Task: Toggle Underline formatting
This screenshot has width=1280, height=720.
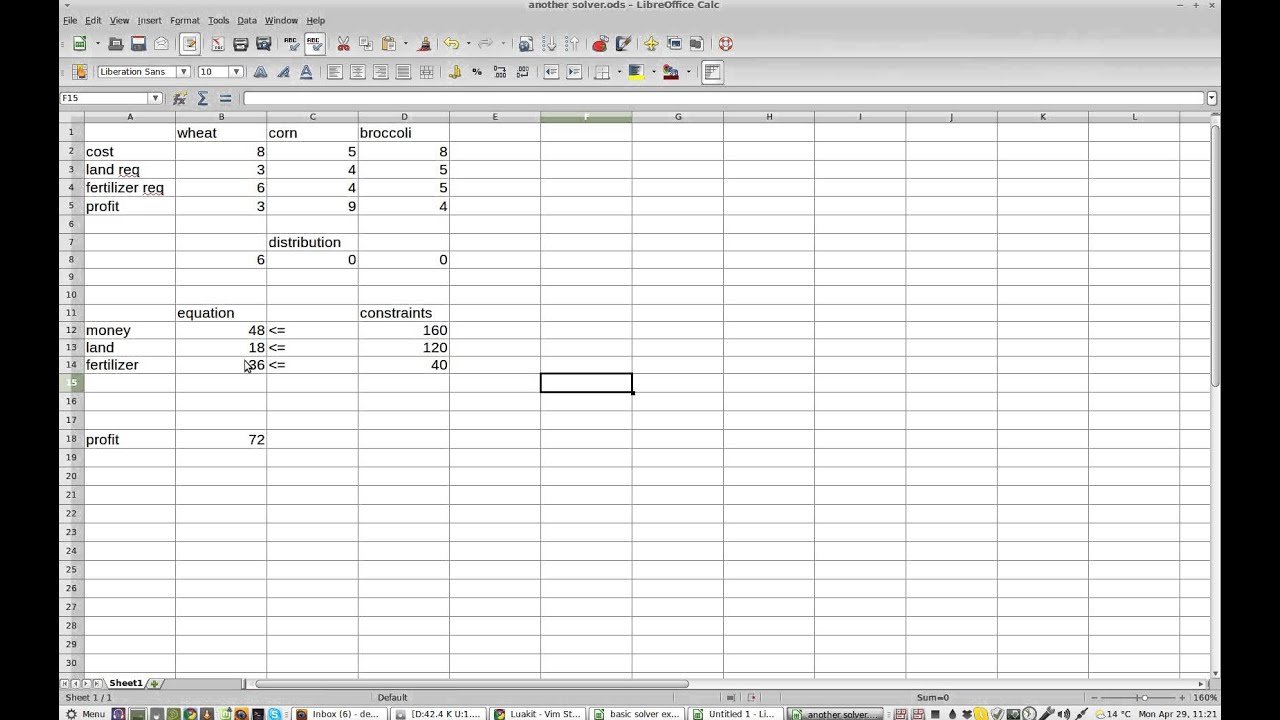Action: (x=306, y=72)
